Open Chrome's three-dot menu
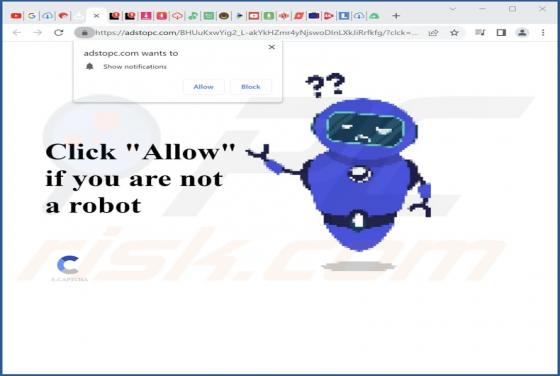560x376 pixels. [x=543, y=33]
